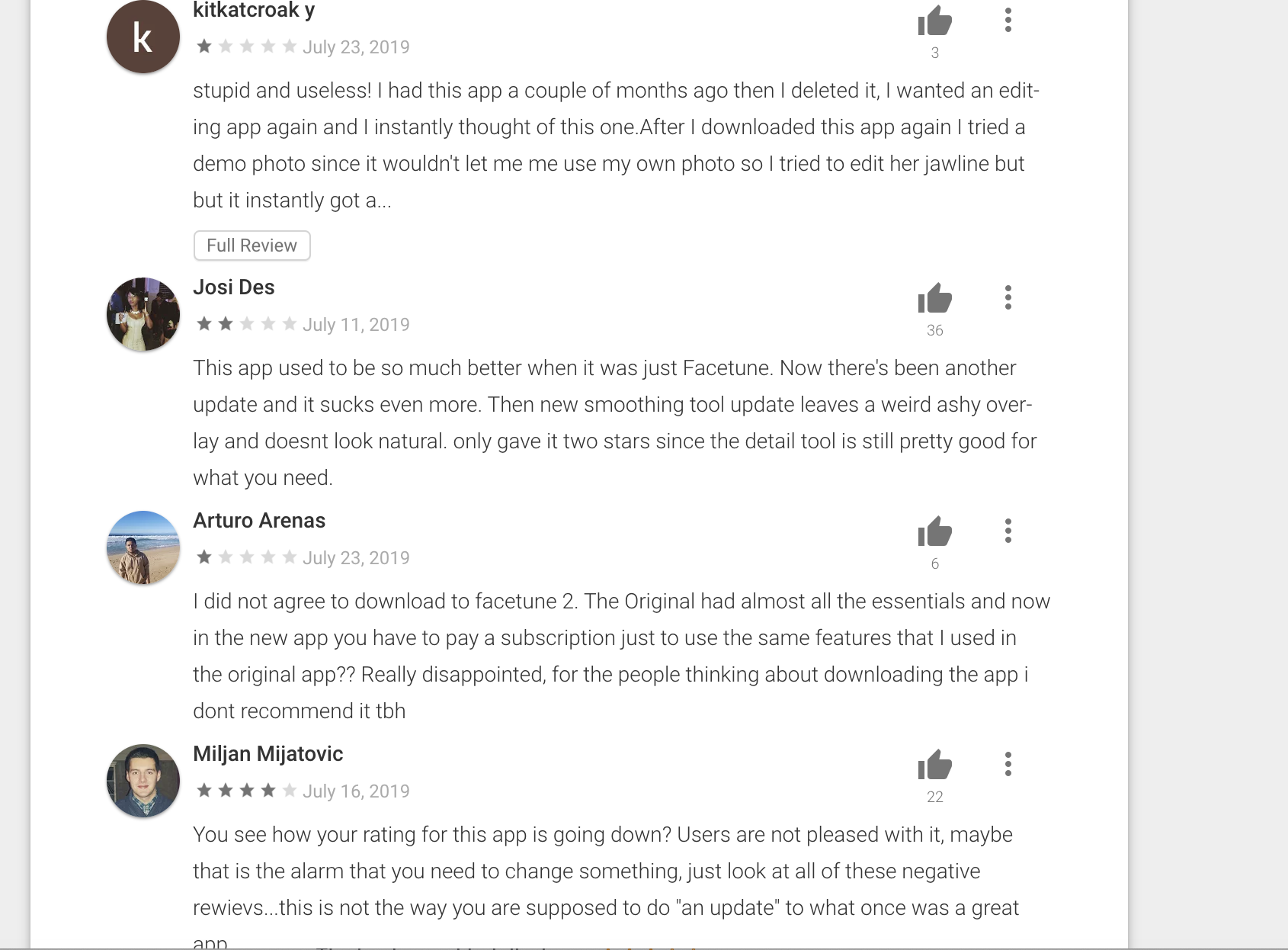The height and width of the screenshot is (950, 1288).
Task: Expand kitkatcroak y's Full Review
Action: (x=252, y=246)
